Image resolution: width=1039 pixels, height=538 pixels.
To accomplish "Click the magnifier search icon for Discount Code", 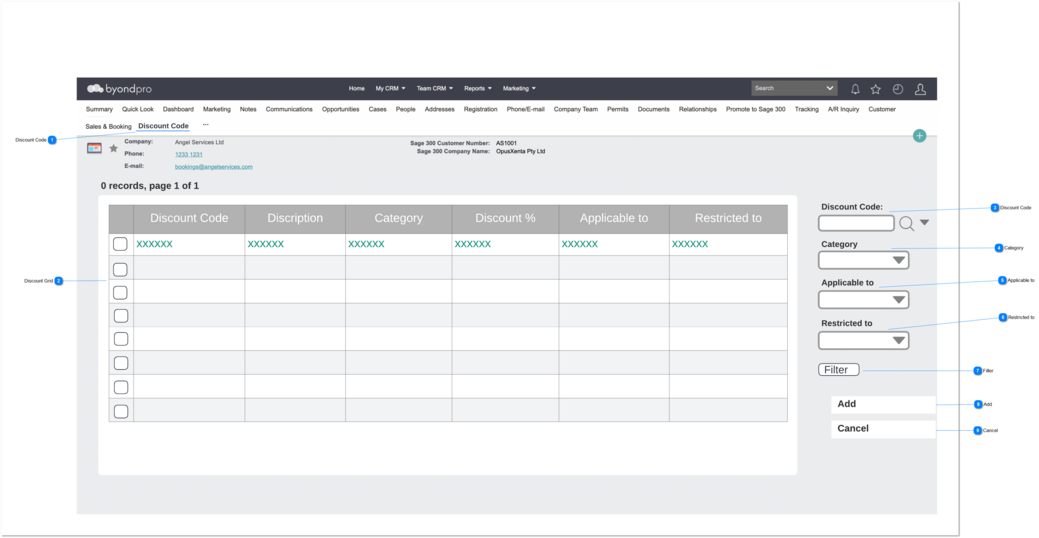I will 906,223.
